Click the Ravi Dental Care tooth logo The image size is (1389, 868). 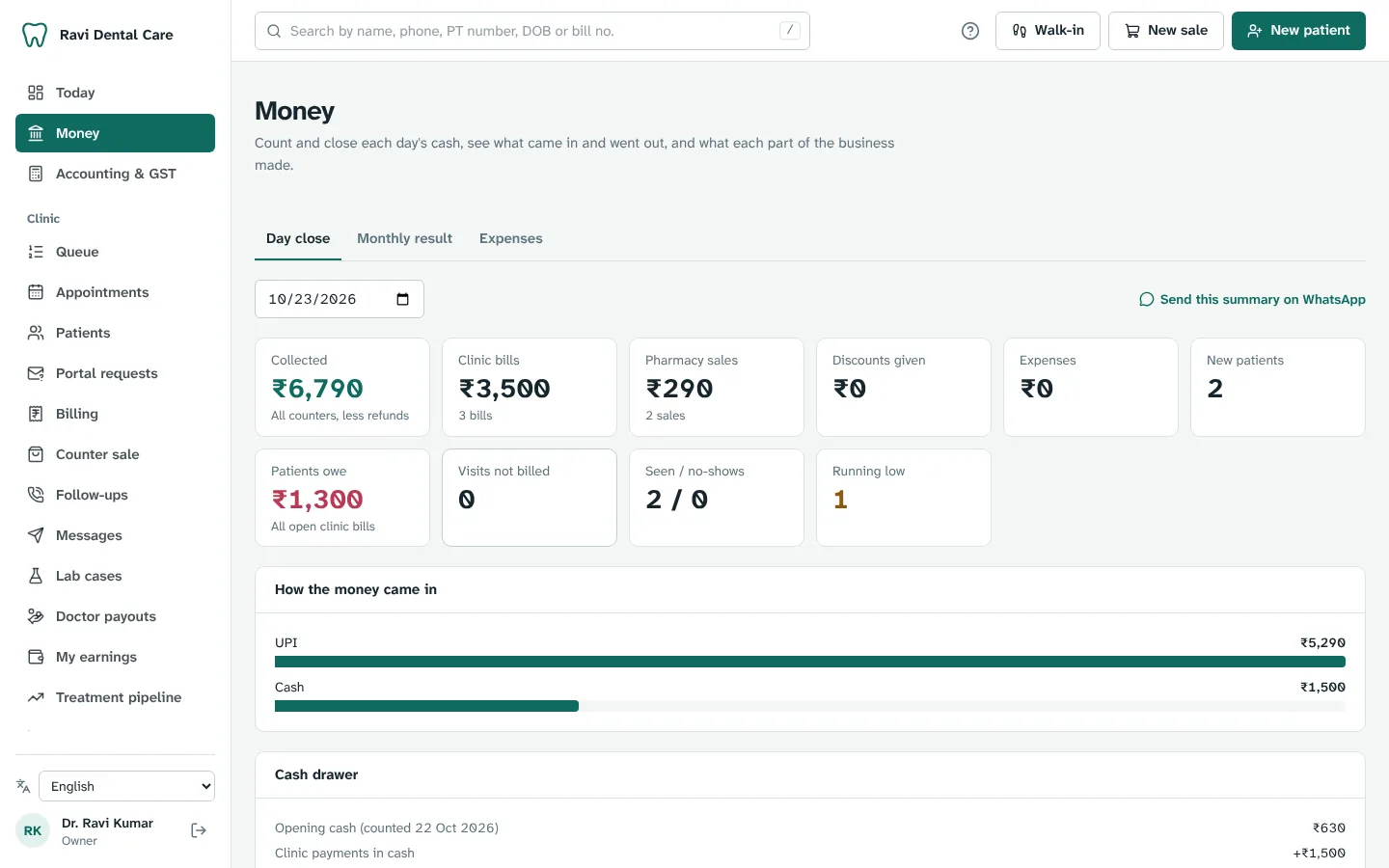[35, 35]
